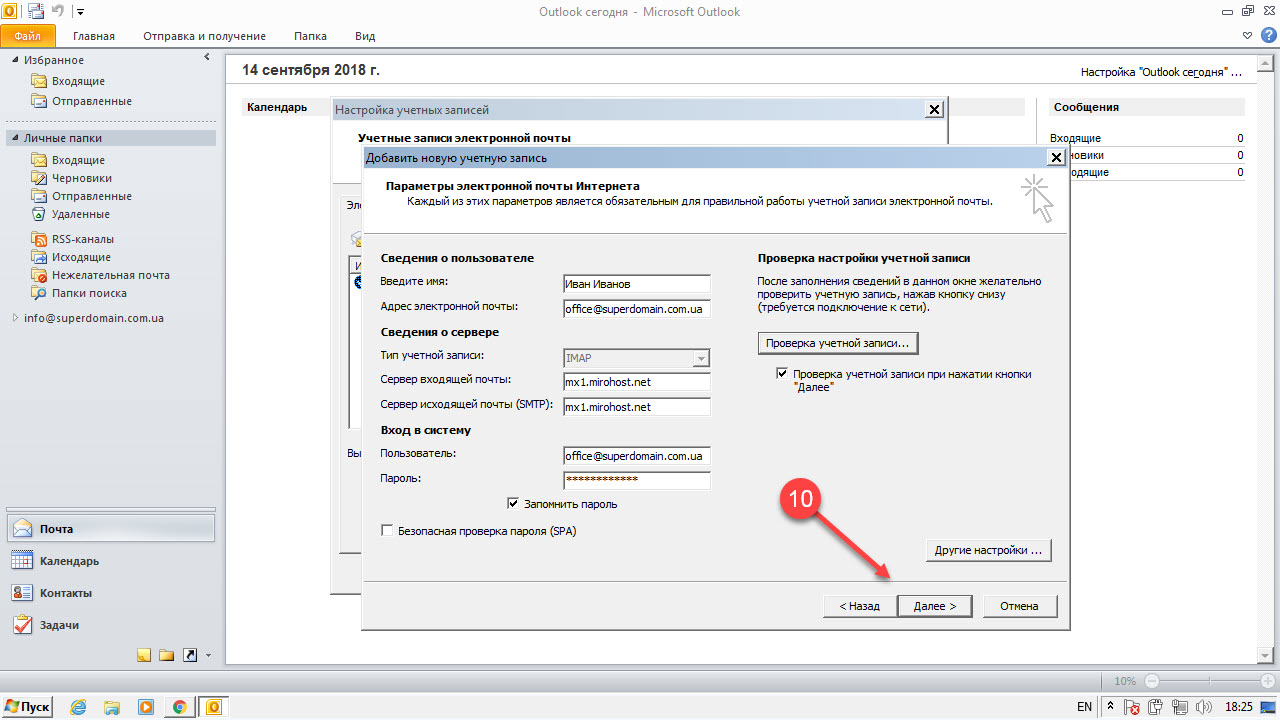Open Другие настройки ... button
This screenshot has width=1280, height=720.
point(988,550)
